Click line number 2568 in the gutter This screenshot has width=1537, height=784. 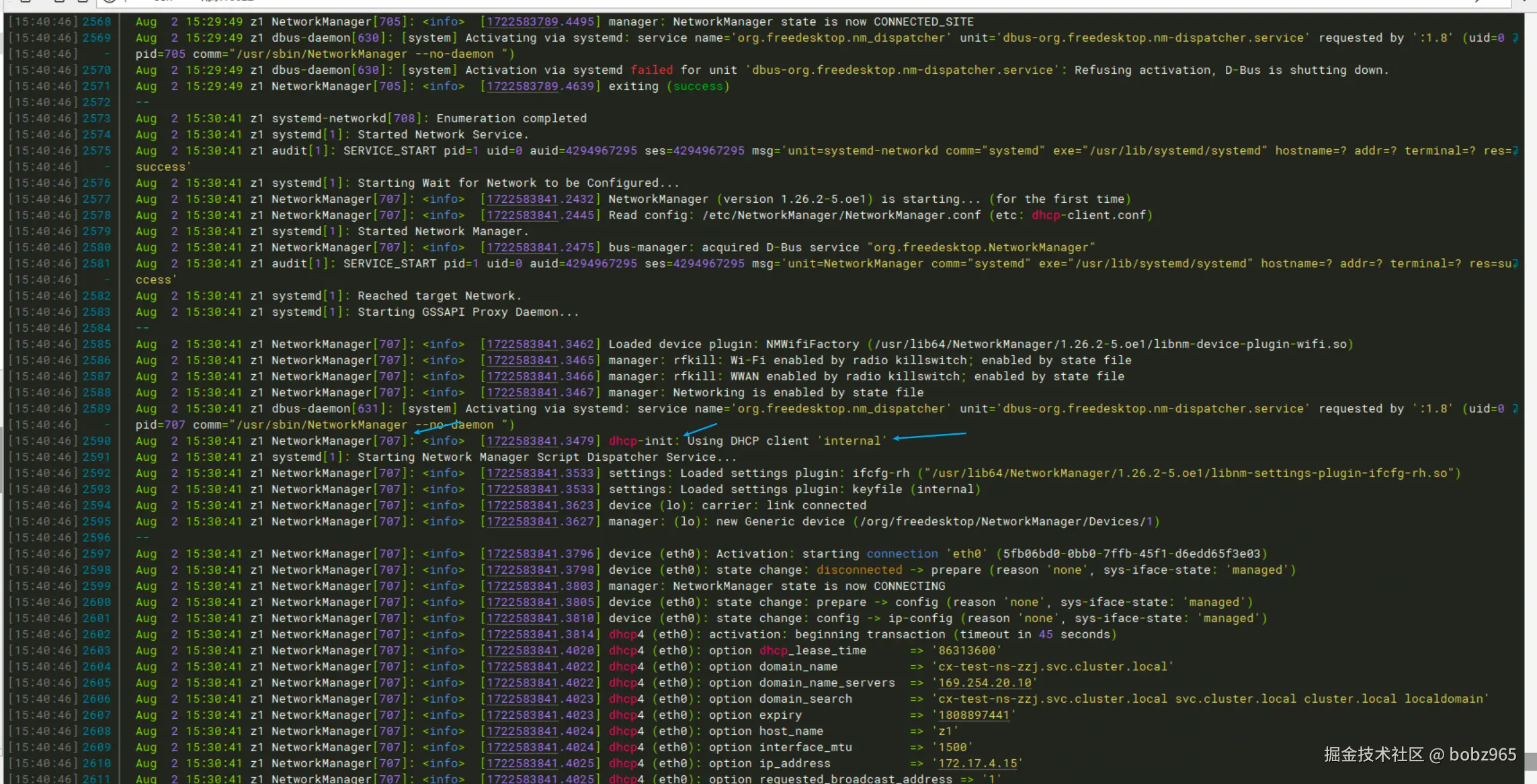97,22
